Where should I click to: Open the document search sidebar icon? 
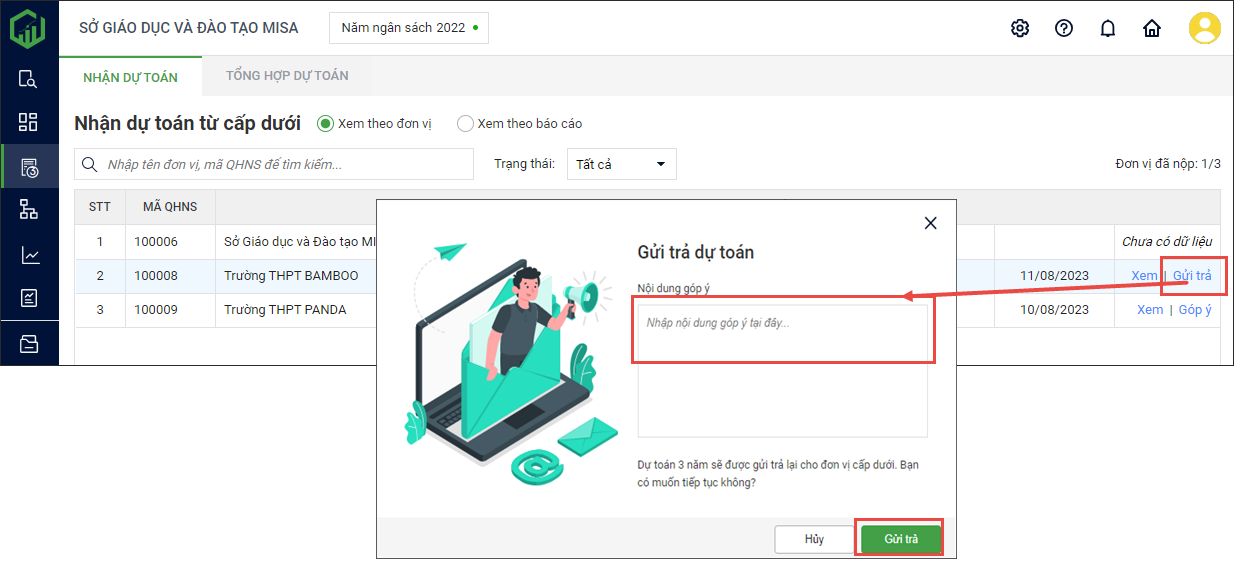tap(28, 79)
